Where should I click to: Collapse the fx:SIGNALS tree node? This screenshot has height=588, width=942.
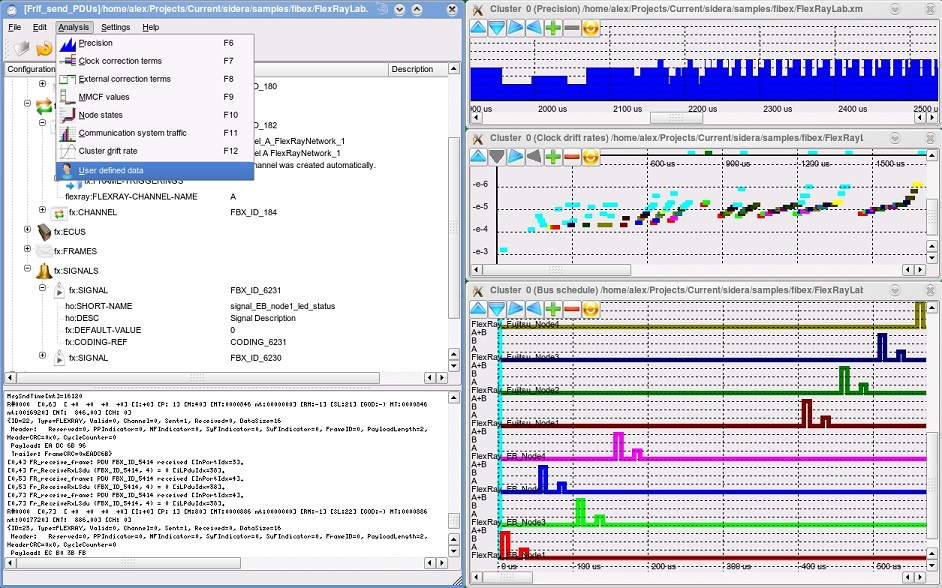tap(28, 268)
